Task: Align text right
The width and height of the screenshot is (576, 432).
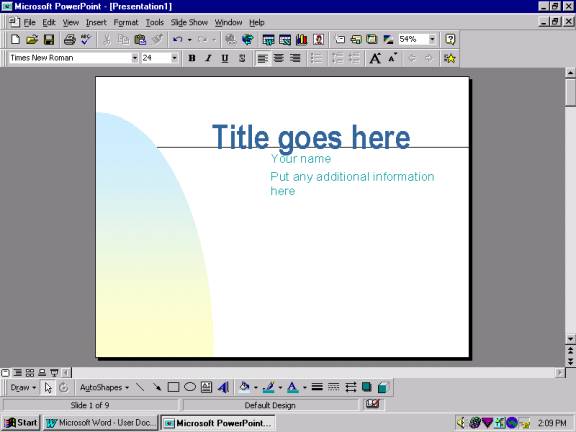Action: (295, 58)
